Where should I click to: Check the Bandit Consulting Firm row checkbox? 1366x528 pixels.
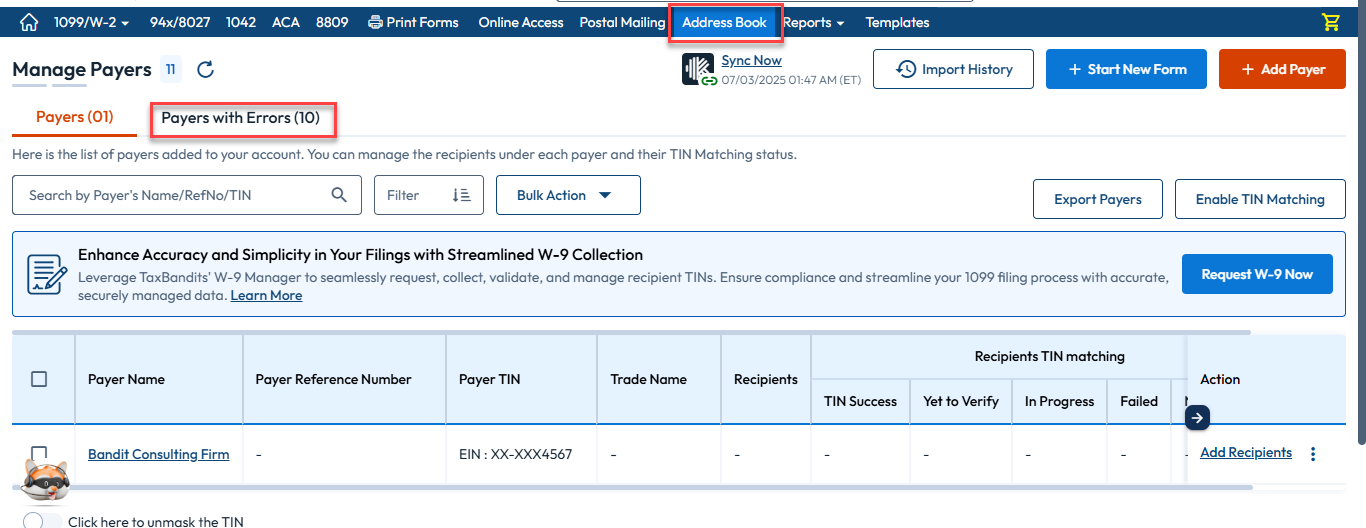[39, 454]
